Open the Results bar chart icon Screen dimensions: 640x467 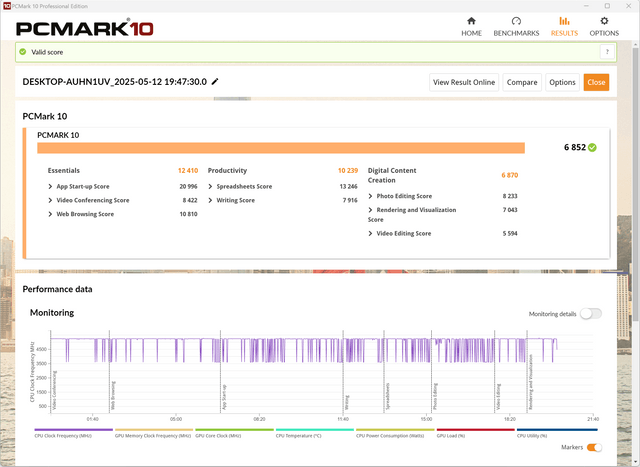pyautogui.click(x=564, y=21)
